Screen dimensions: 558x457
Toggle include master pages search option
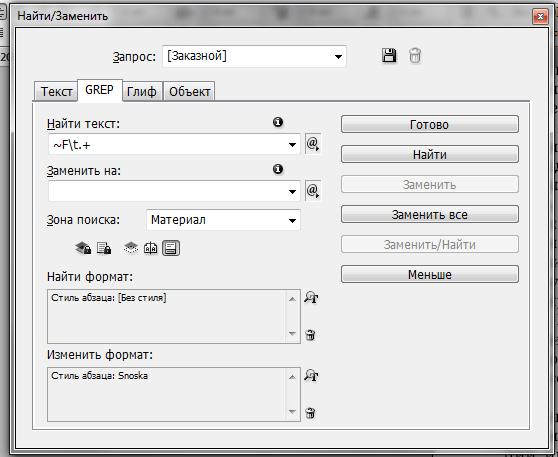click(151, 248)
